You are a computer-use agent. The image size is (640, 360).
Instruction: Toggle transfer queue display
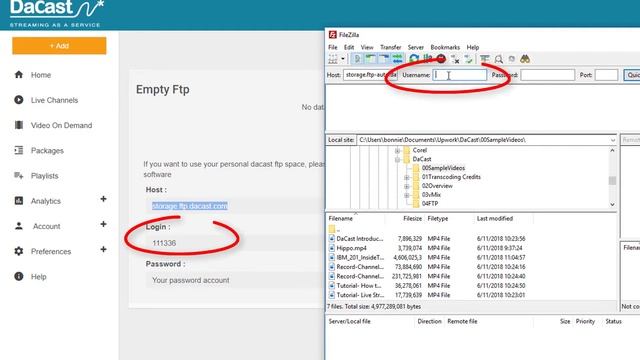397,59
